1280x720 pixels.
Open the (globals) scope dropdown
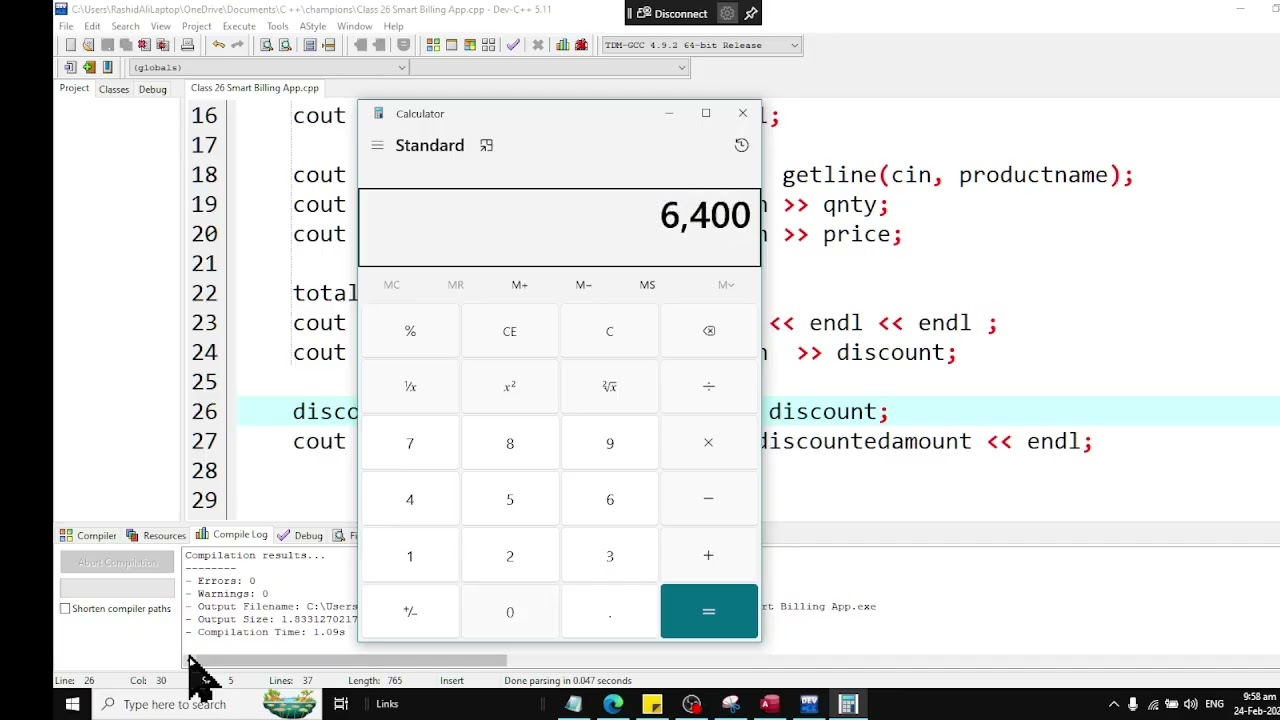(x=269, y=67)
